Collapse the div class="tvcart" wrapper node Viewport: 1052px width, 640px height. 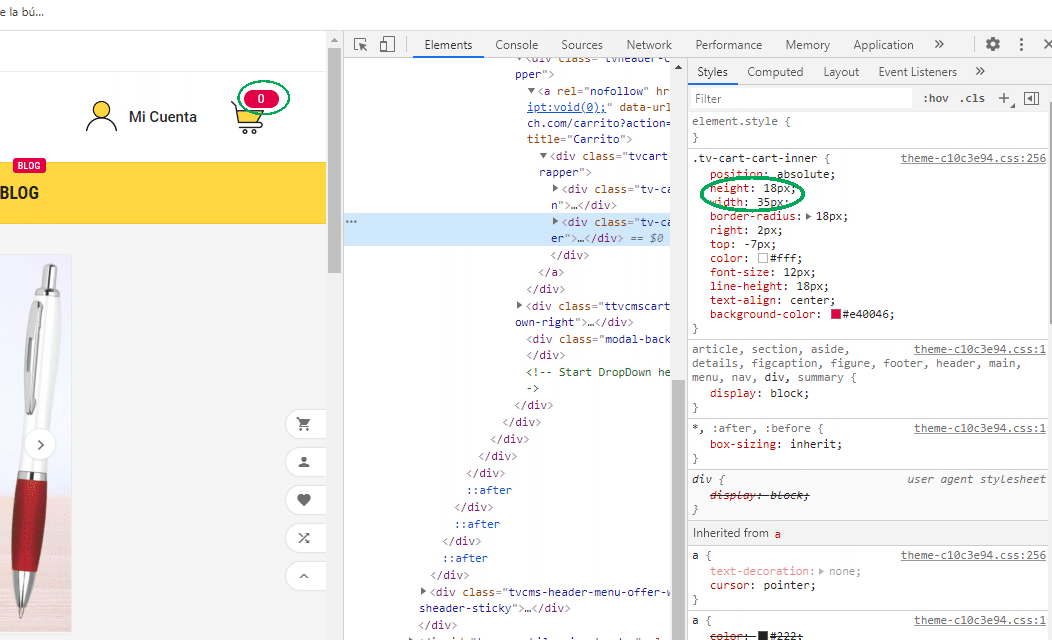coord(543,156)
